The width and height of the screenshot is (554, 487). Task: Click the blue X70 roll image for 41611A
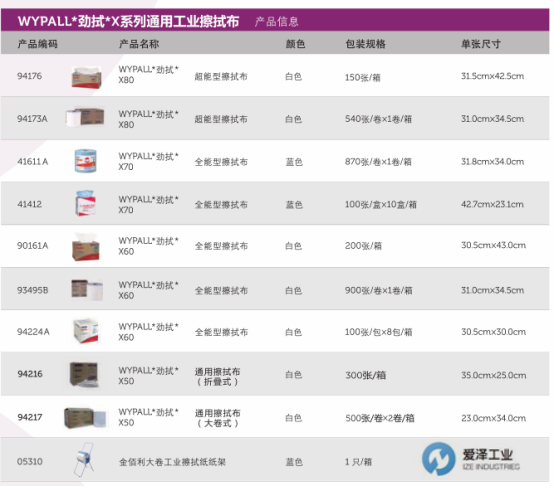[x=85, y=160]
